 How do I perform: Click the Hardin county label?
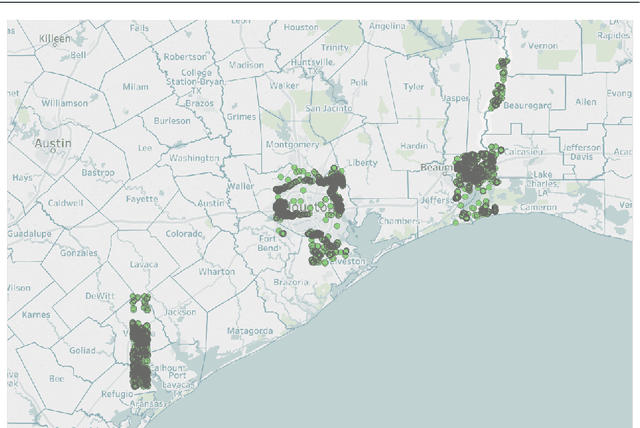click(413, 146)
